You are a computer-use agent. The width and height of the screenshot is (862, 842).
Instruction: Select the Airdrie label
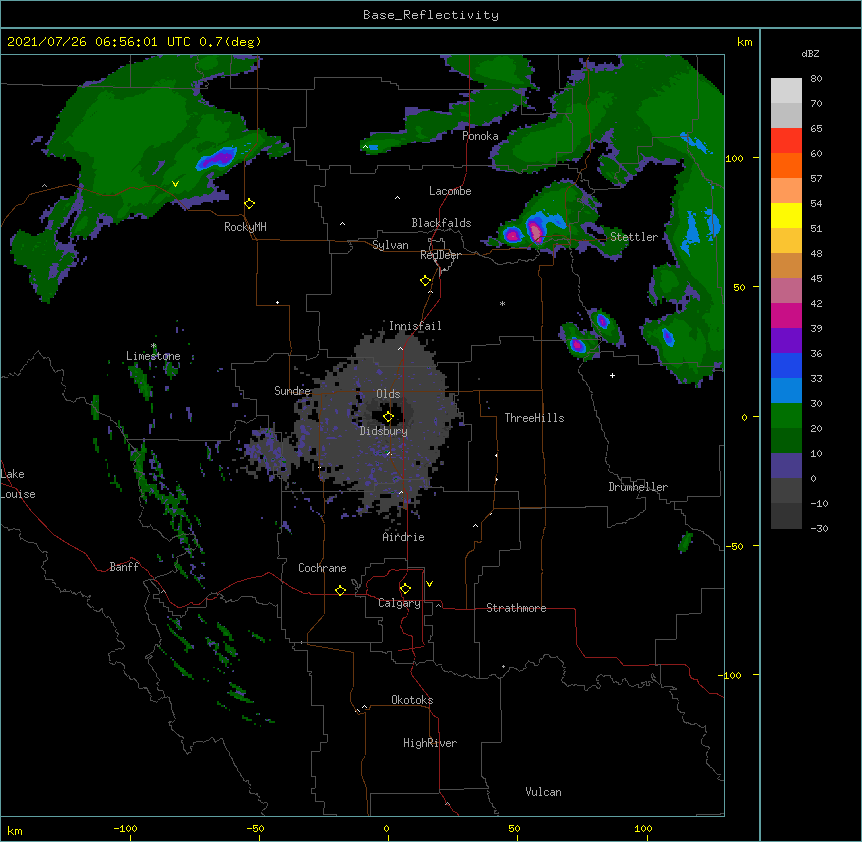[404, 537]
